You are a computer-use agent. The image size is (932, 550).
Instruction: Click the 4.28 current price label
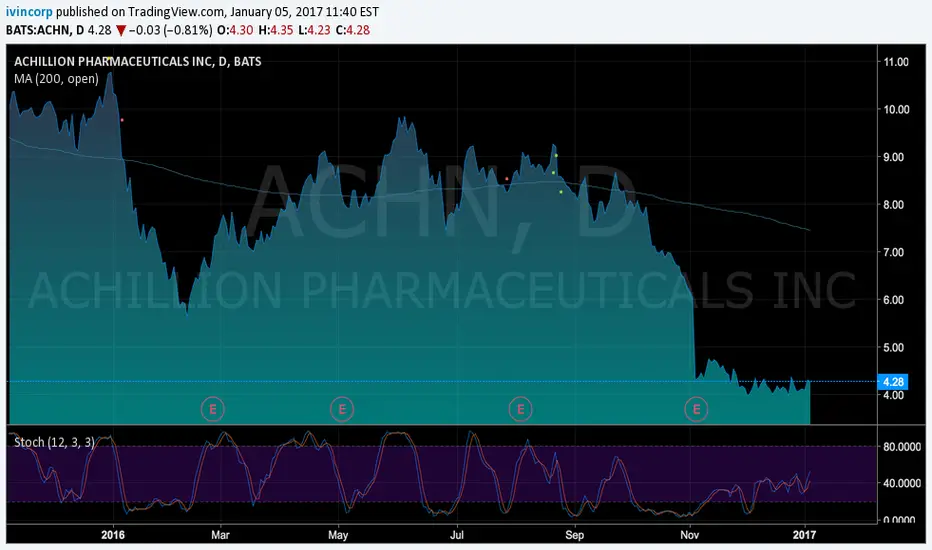pyautogui.click(x=893, y=382)
